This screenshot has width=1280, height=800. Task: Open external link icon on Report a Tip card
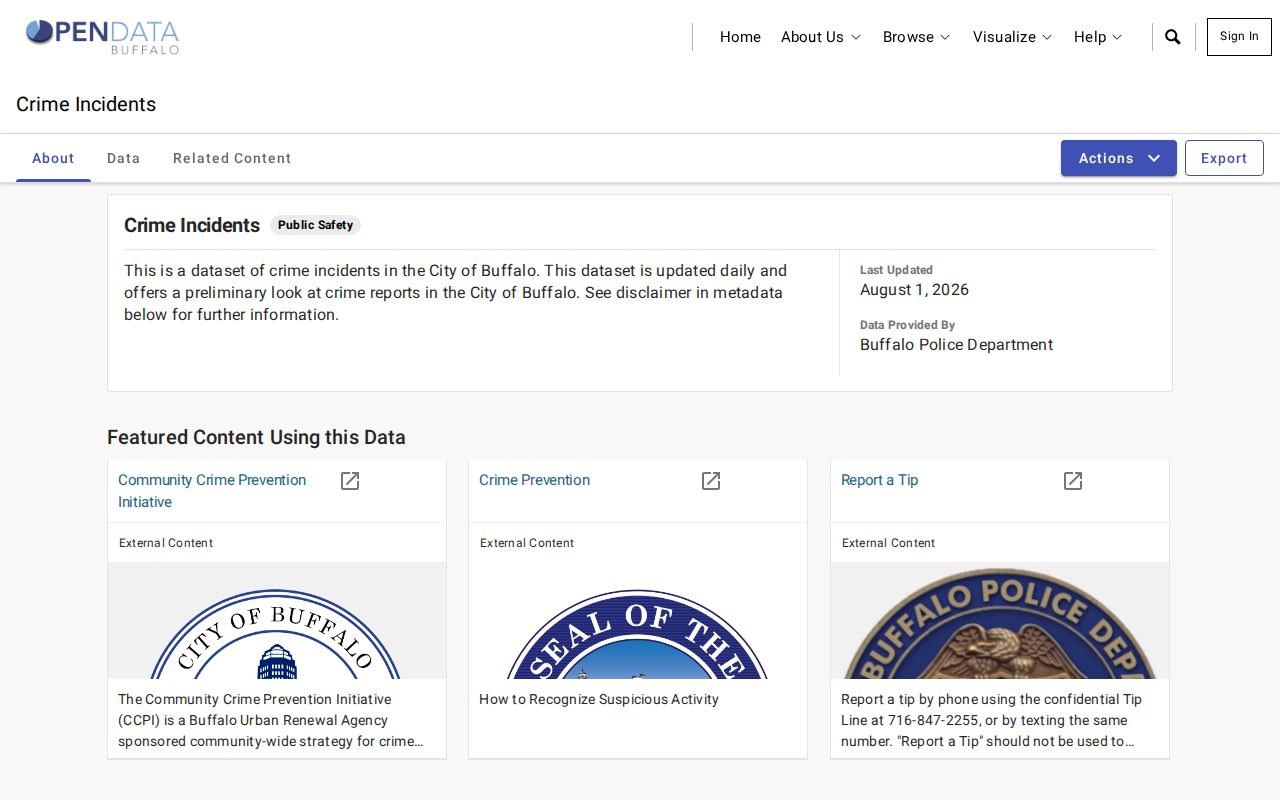click(x=1073, y=481)
